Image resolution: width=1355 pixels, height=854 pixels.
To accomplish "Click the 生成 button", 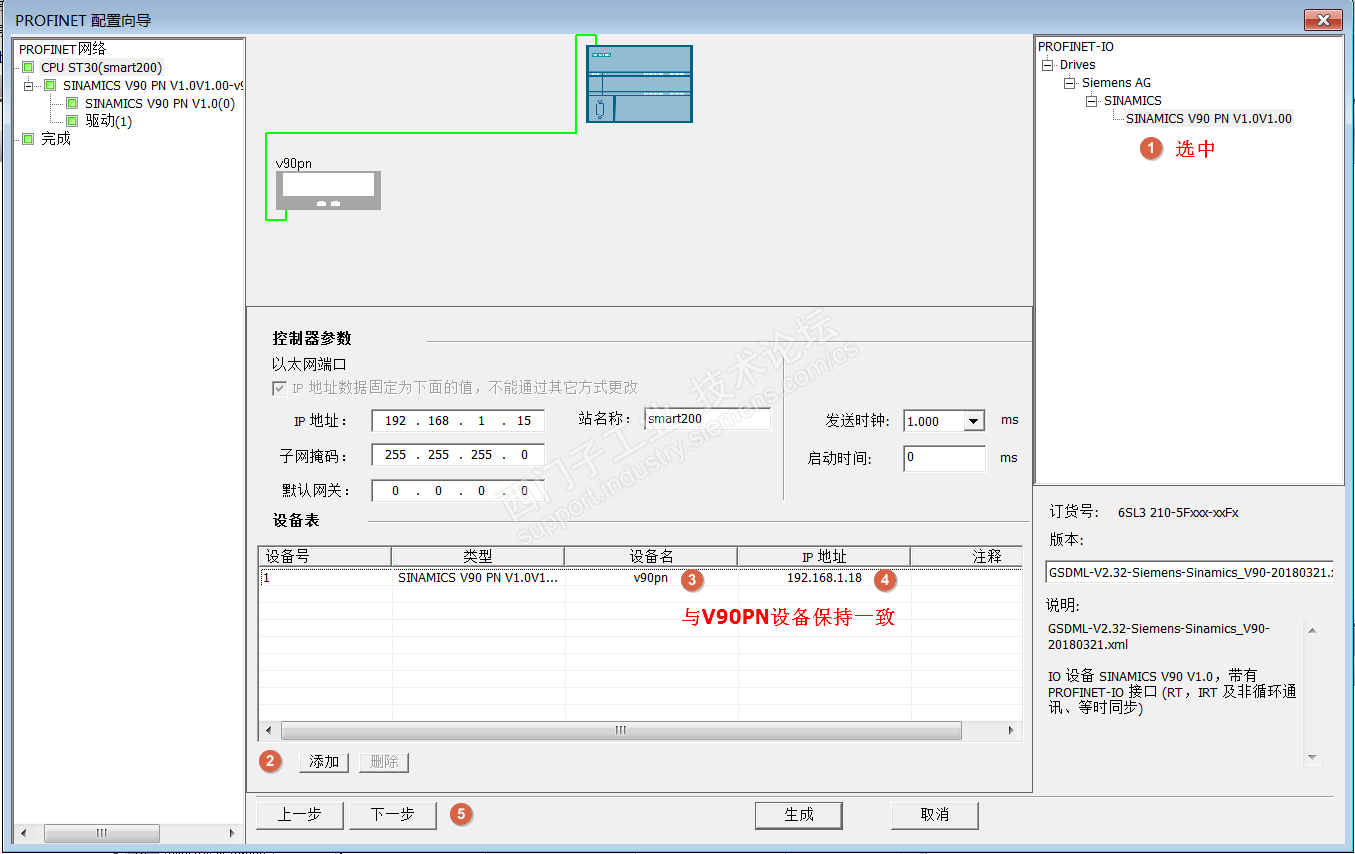I will point(799,815).
